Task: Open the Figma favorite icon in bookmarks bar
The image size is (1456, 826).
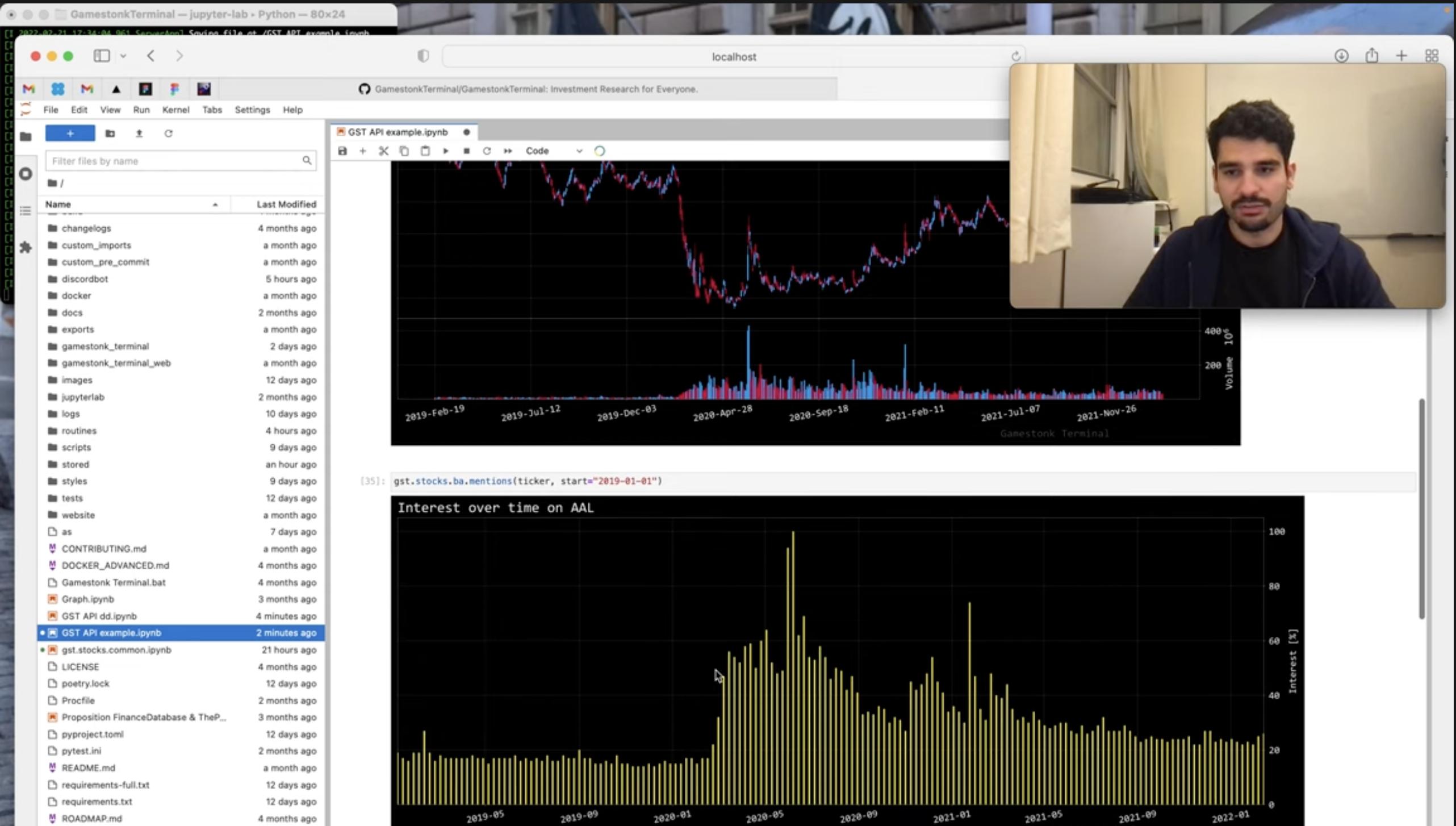Action: point(174,89)
